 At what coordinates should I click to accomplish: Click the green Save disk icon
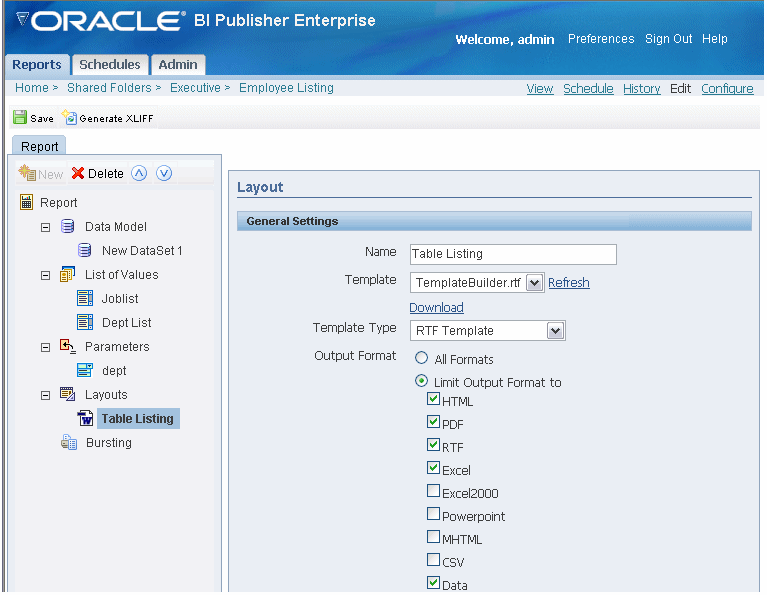(x=20, y=117)
